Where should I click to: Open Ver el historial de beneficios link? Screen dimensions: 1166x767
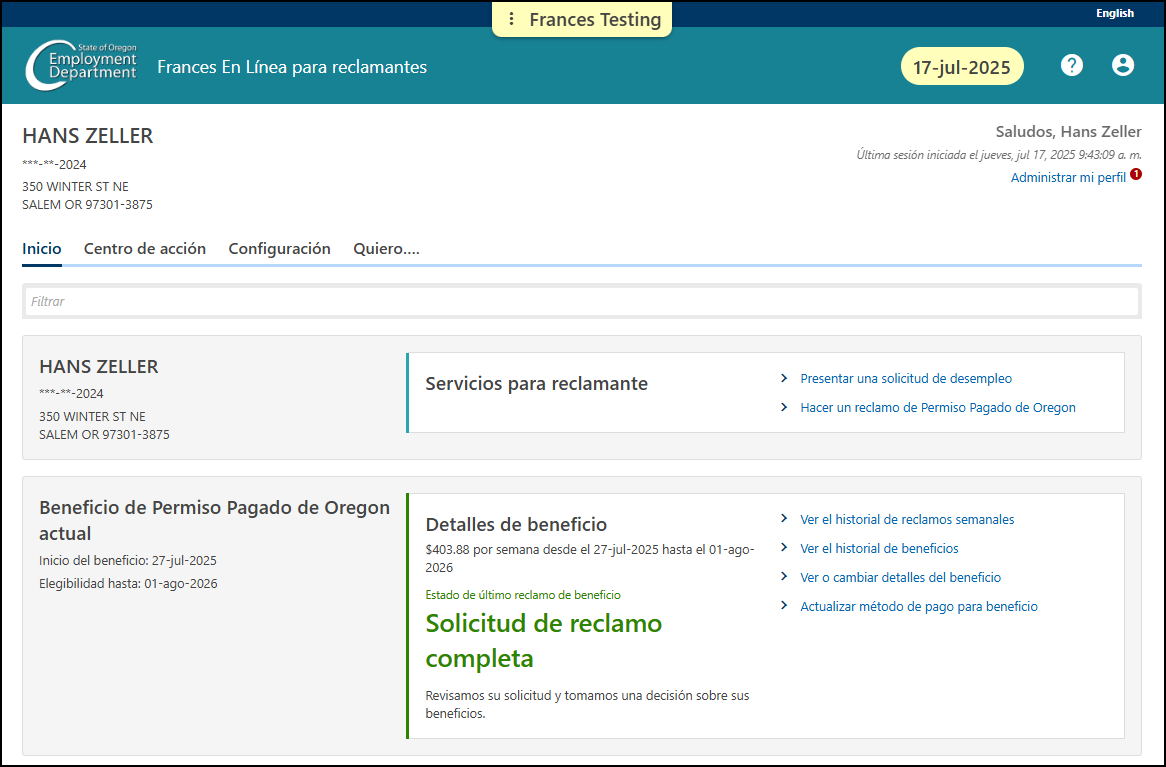coord(879,548)
